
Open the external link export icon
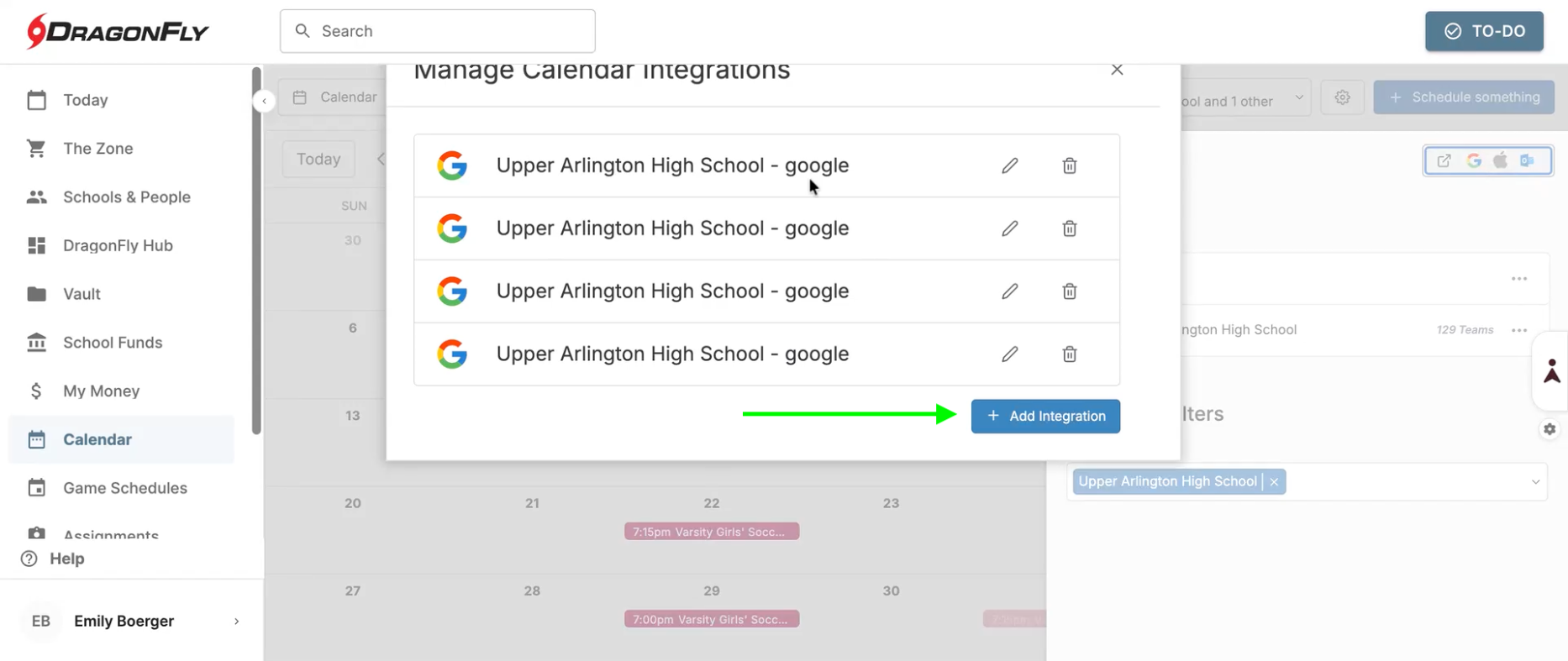click(x=1444, y=160)
